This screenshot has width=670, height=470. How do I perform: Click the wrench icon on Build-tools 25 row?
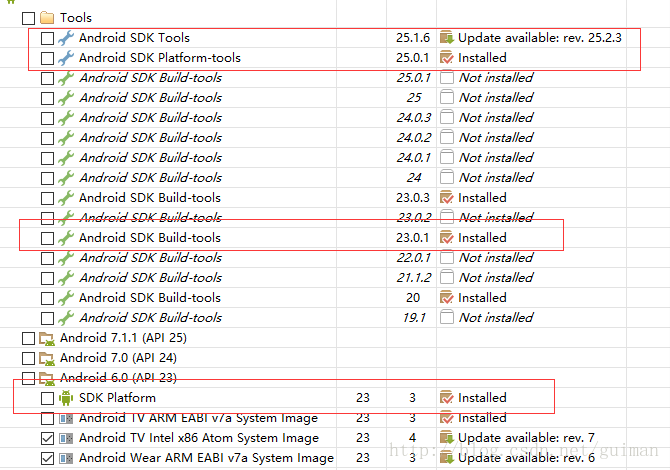66,98
